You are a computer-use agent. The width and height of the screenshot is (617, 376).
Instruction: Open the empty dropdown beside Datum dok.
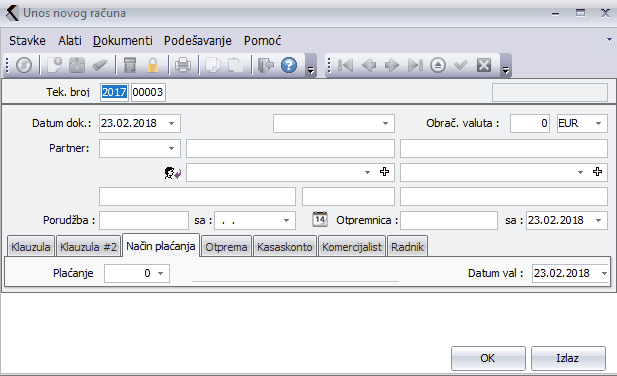pos(385,123)
